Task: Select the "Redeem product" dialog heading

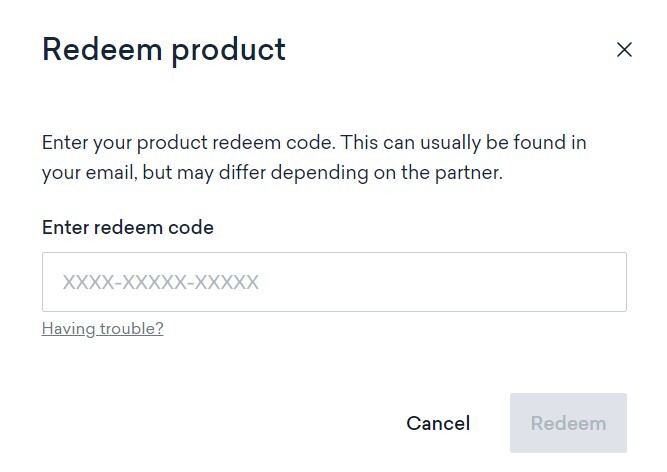Action: click(164, 49)
